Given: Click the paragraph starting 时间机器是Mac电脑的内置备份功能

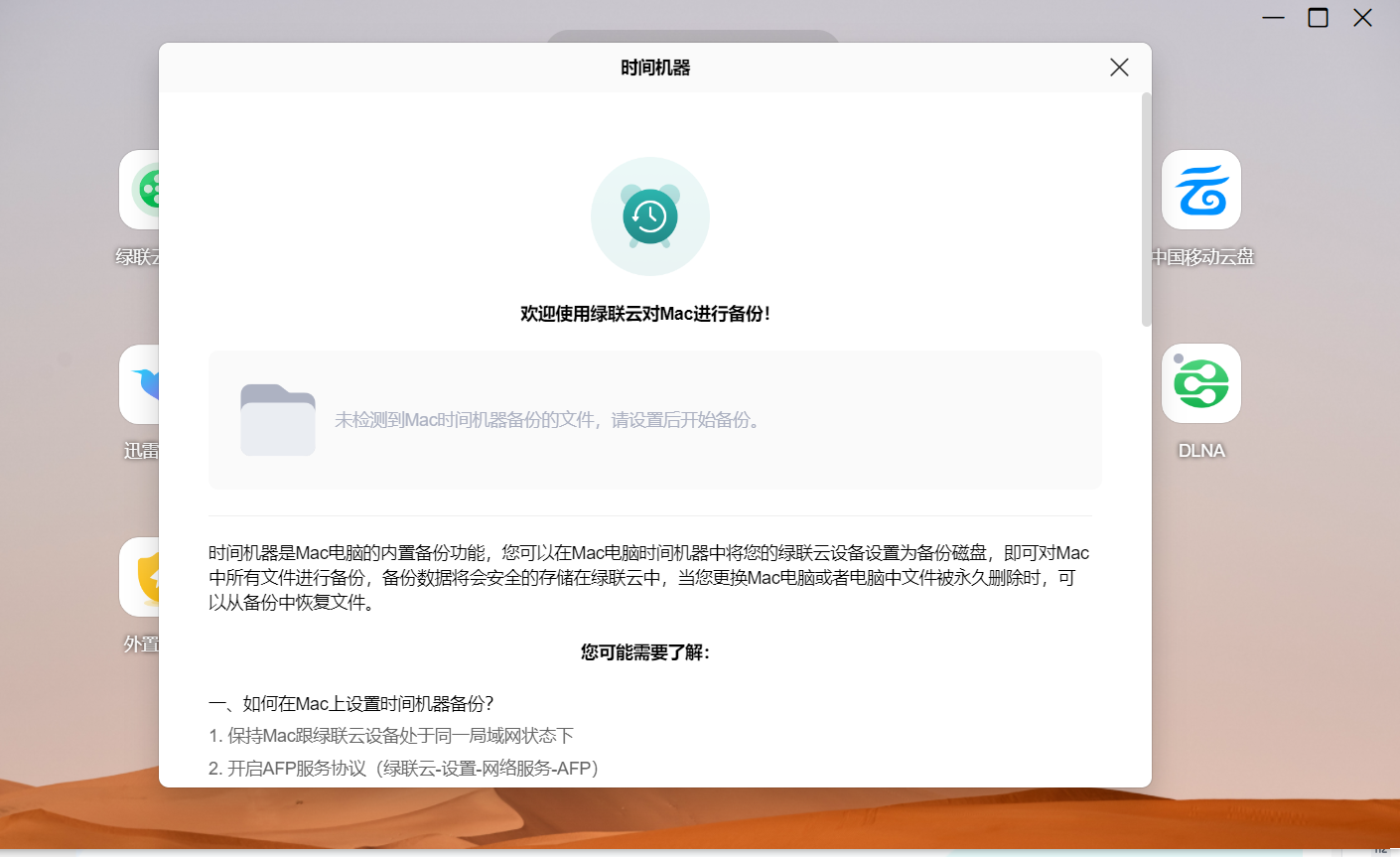Looking at the screenshot, I should pyautogui.click(x=649, y=578).
